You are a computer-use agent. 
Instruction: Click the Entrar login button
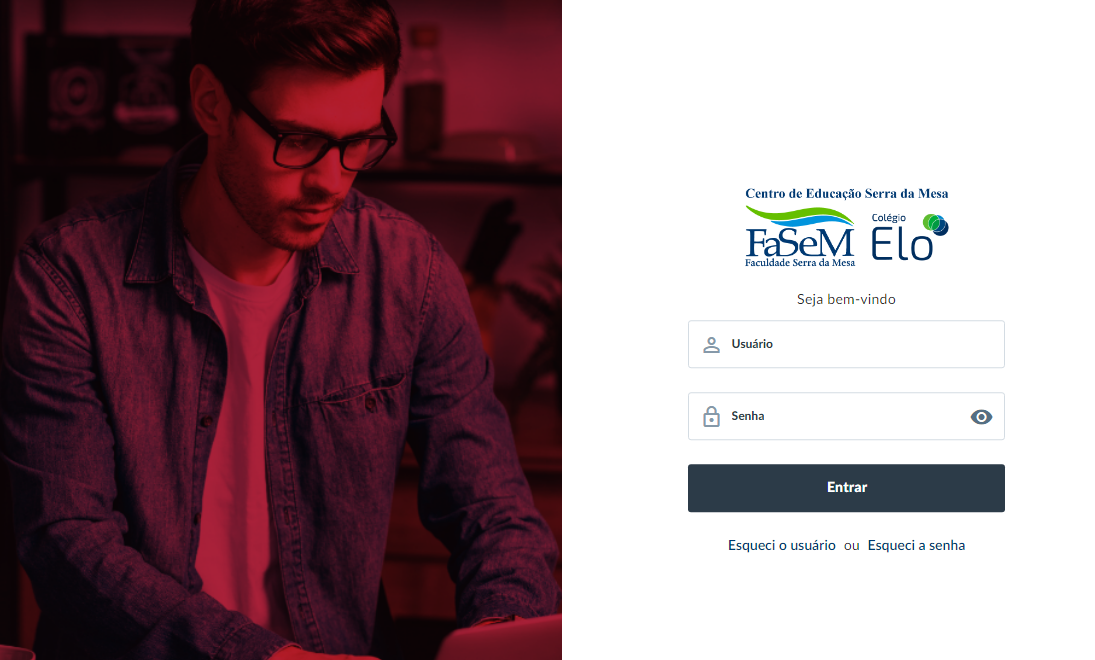click(846, 488)
